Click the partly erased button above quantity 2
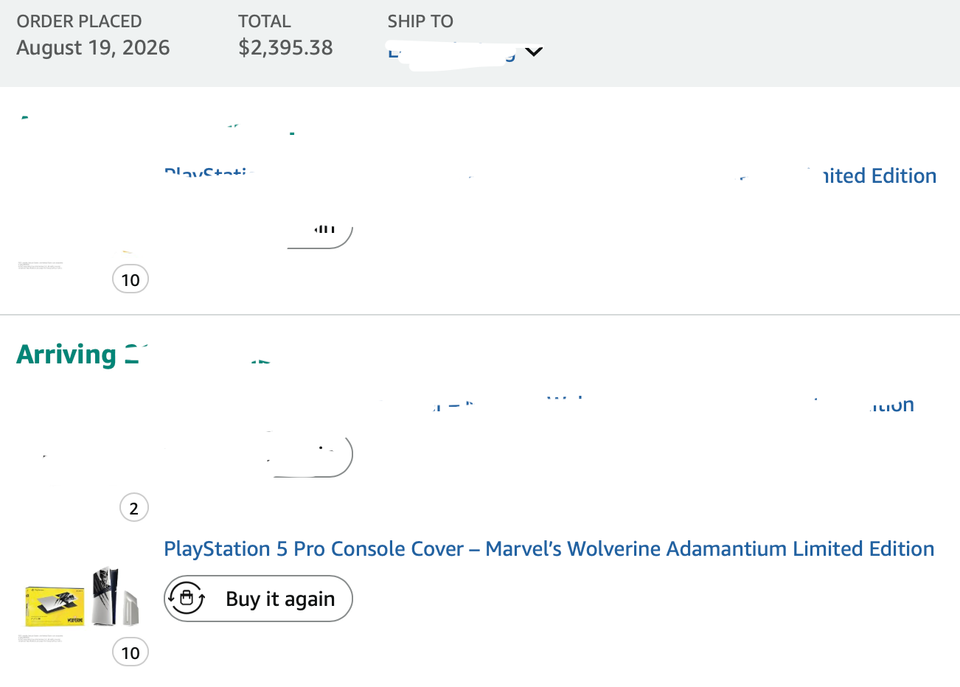Viewport: 960px width, 687px height. tap(311, 454)
